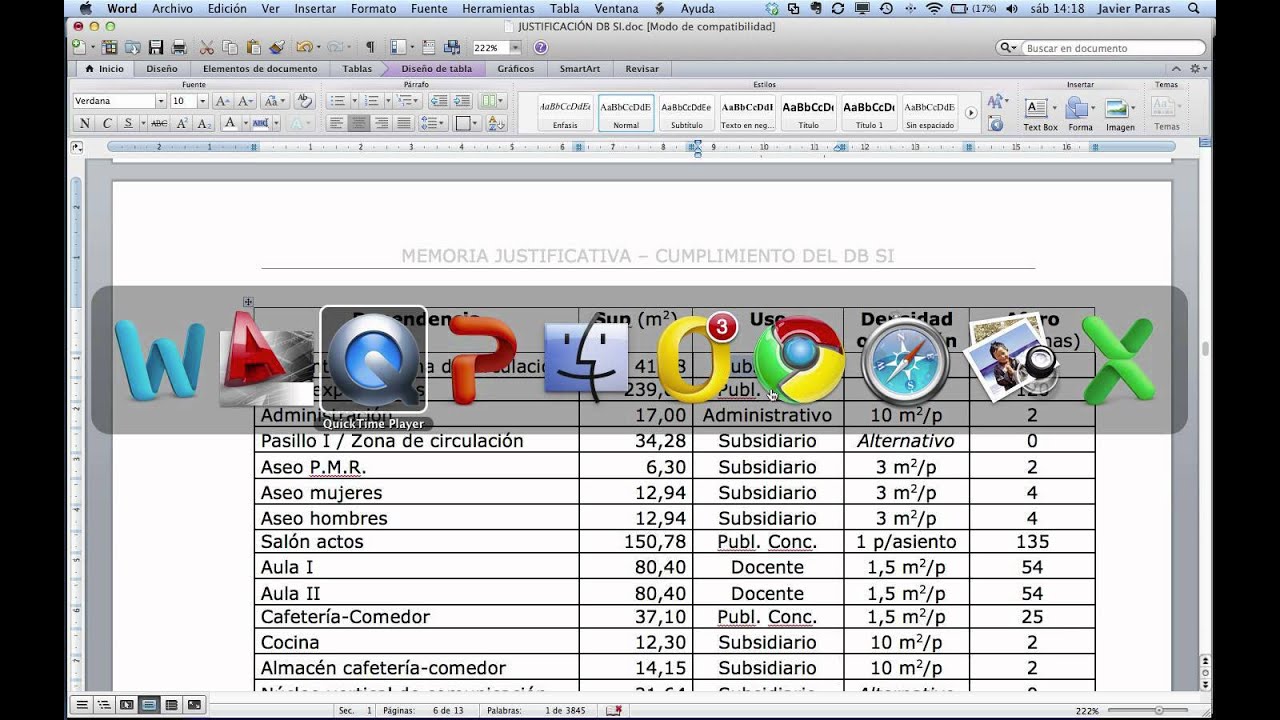Open line spacing dropdown
Screen dimensions: 1280x720
433,123
